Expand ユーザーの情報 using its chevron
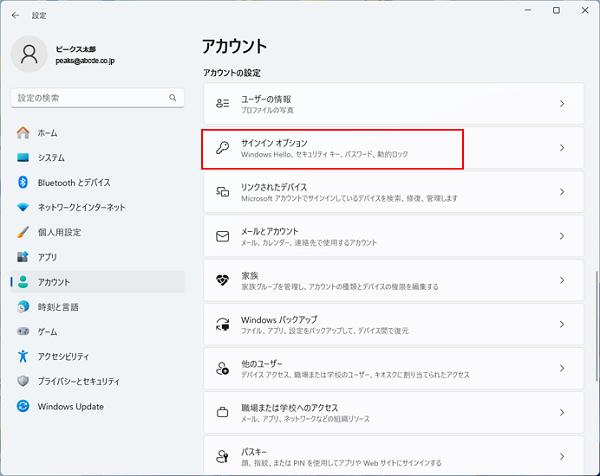 pyautogui.click(x=562, y=104)
